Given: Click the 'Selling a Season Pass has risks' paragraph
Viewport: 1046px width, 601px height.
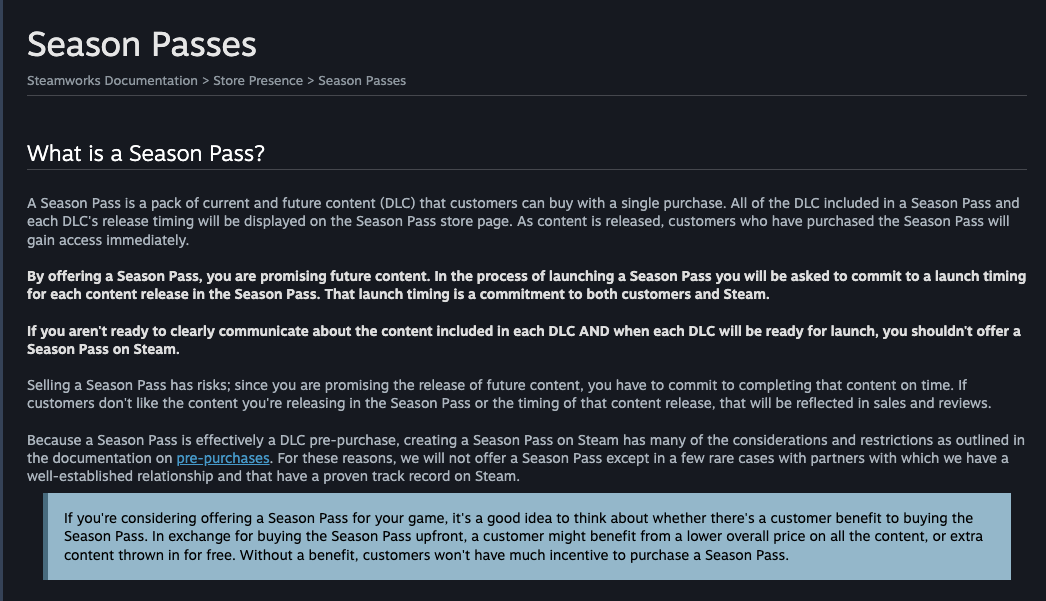Looking at the screenshot, I should 509,394.
